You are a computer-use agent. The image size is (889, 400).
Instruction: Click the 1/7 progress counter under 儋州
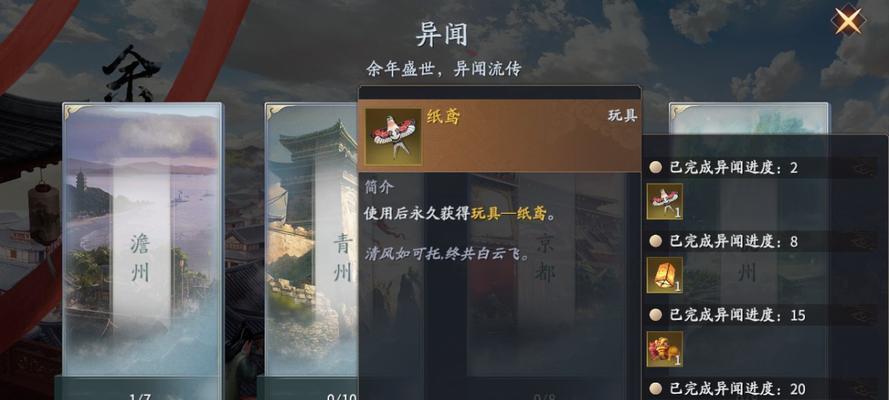[140, 396]
